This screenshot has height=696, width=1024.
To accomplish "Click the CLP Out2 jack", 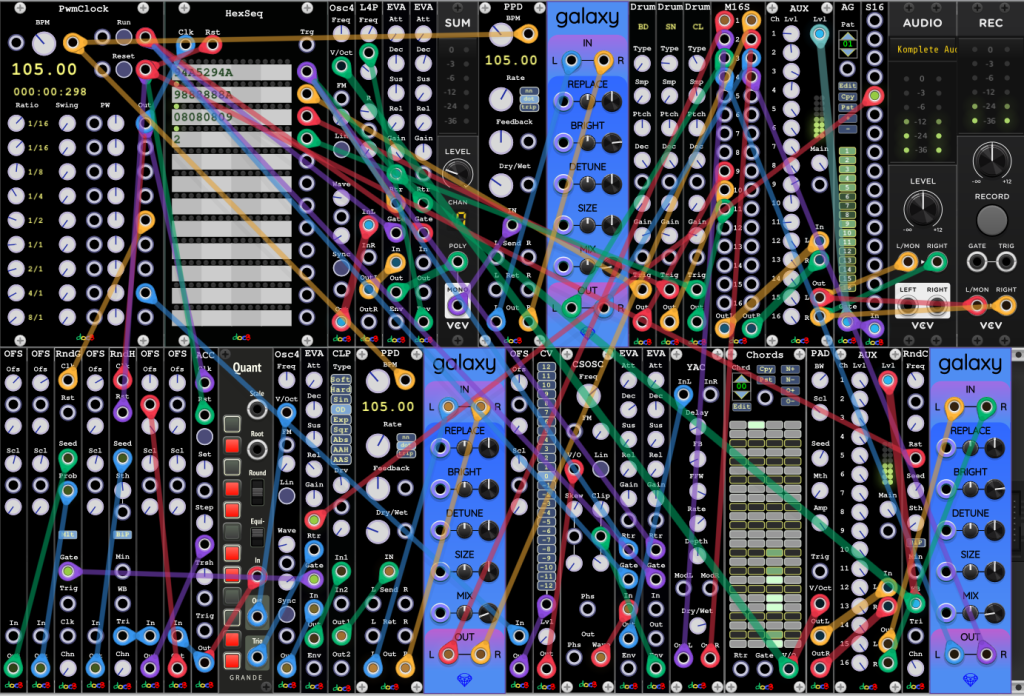I will pos(341,668).
